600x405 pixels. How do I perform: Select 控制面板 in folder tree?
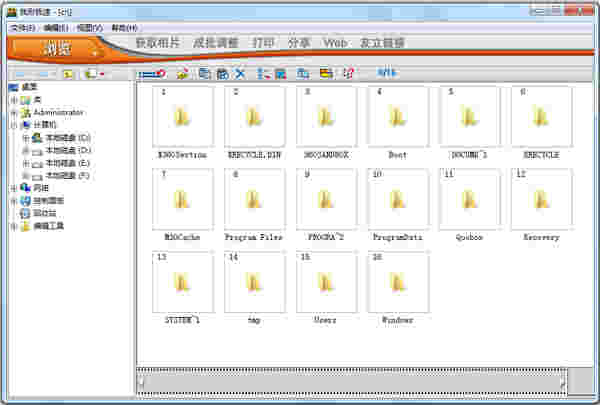[x=49, y=201]
